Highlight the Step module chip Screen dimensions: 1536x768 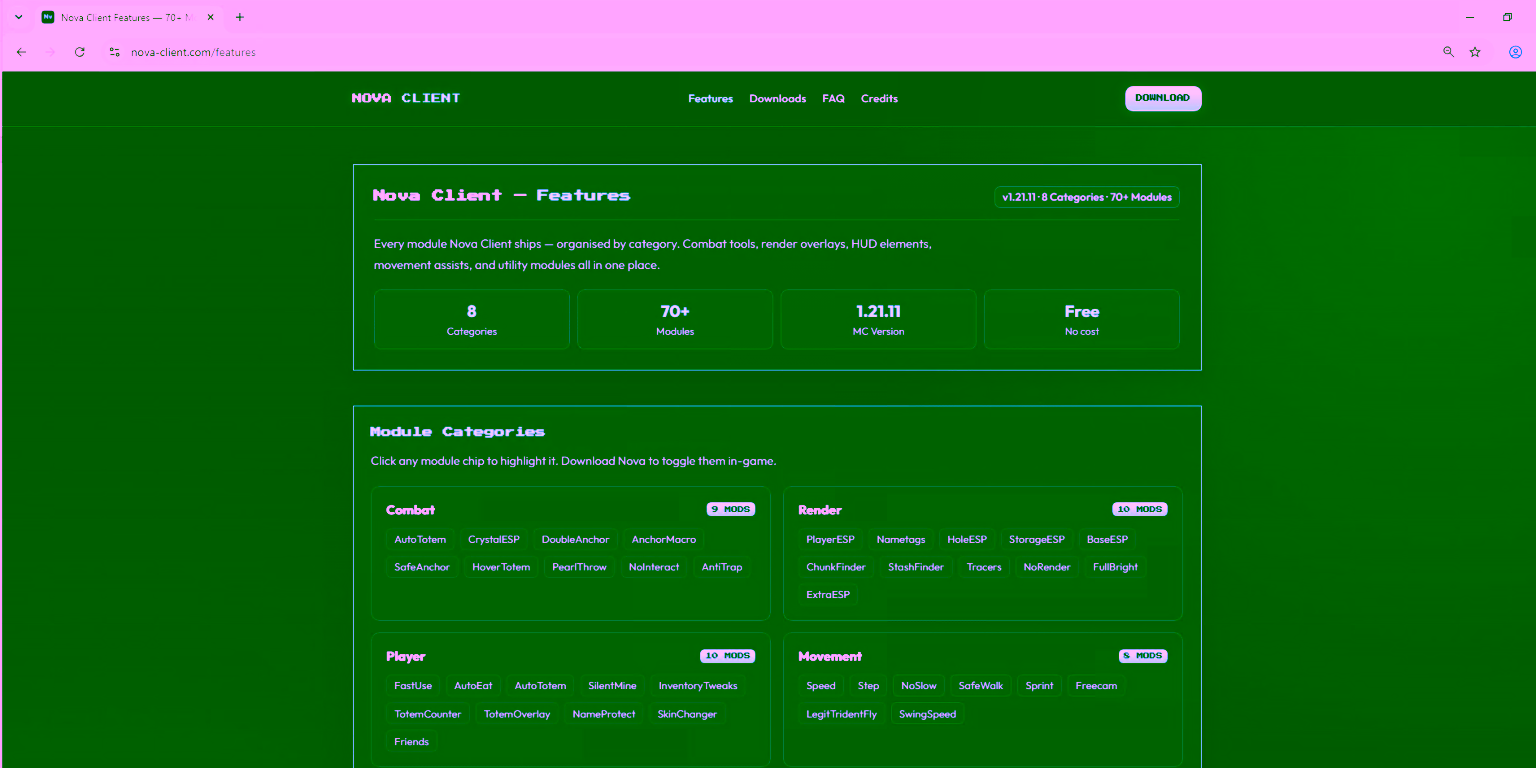pyautogui.click(x=868, y=686)
